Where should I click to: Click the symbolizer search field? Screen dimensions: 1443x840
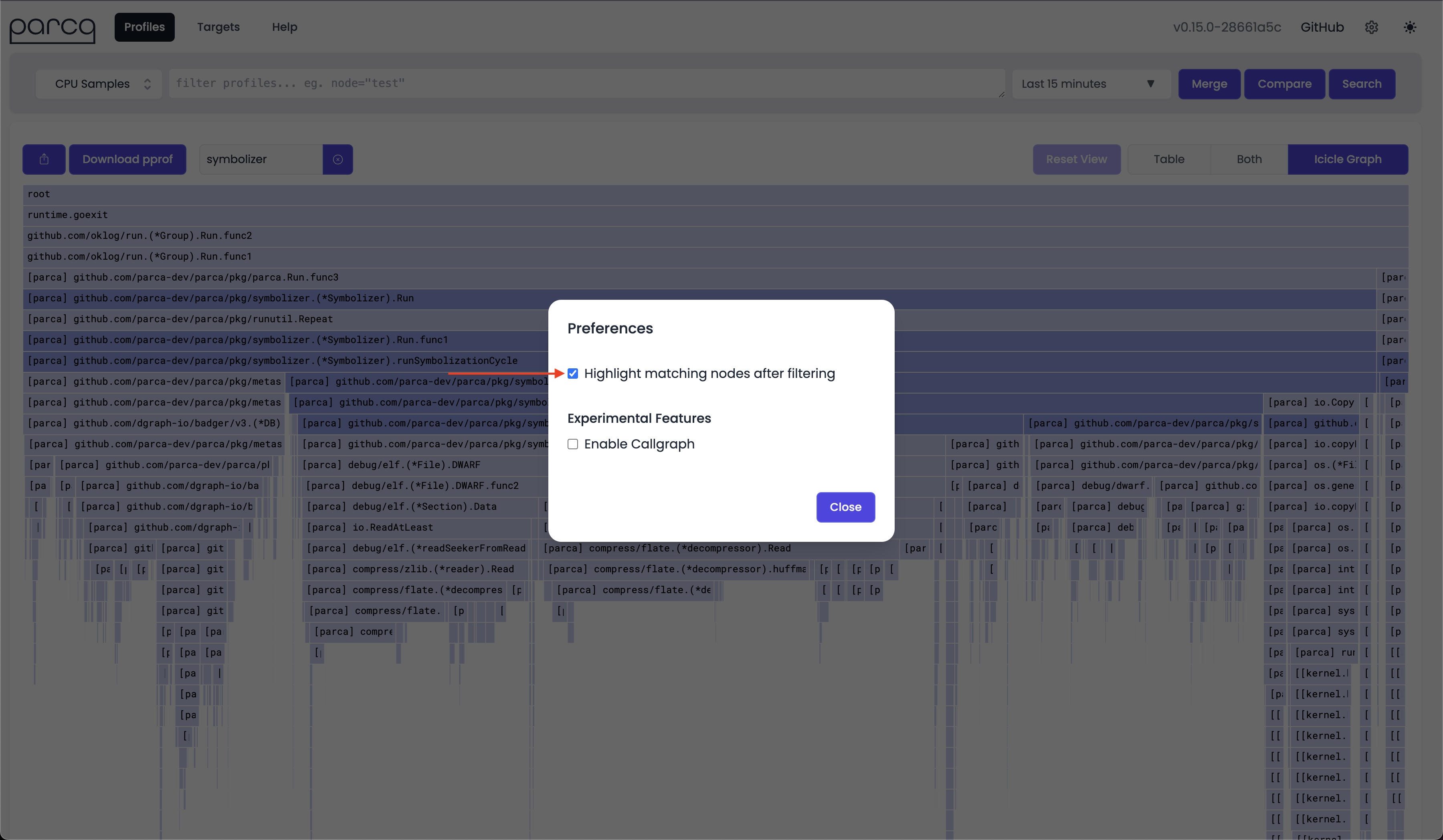261,159
